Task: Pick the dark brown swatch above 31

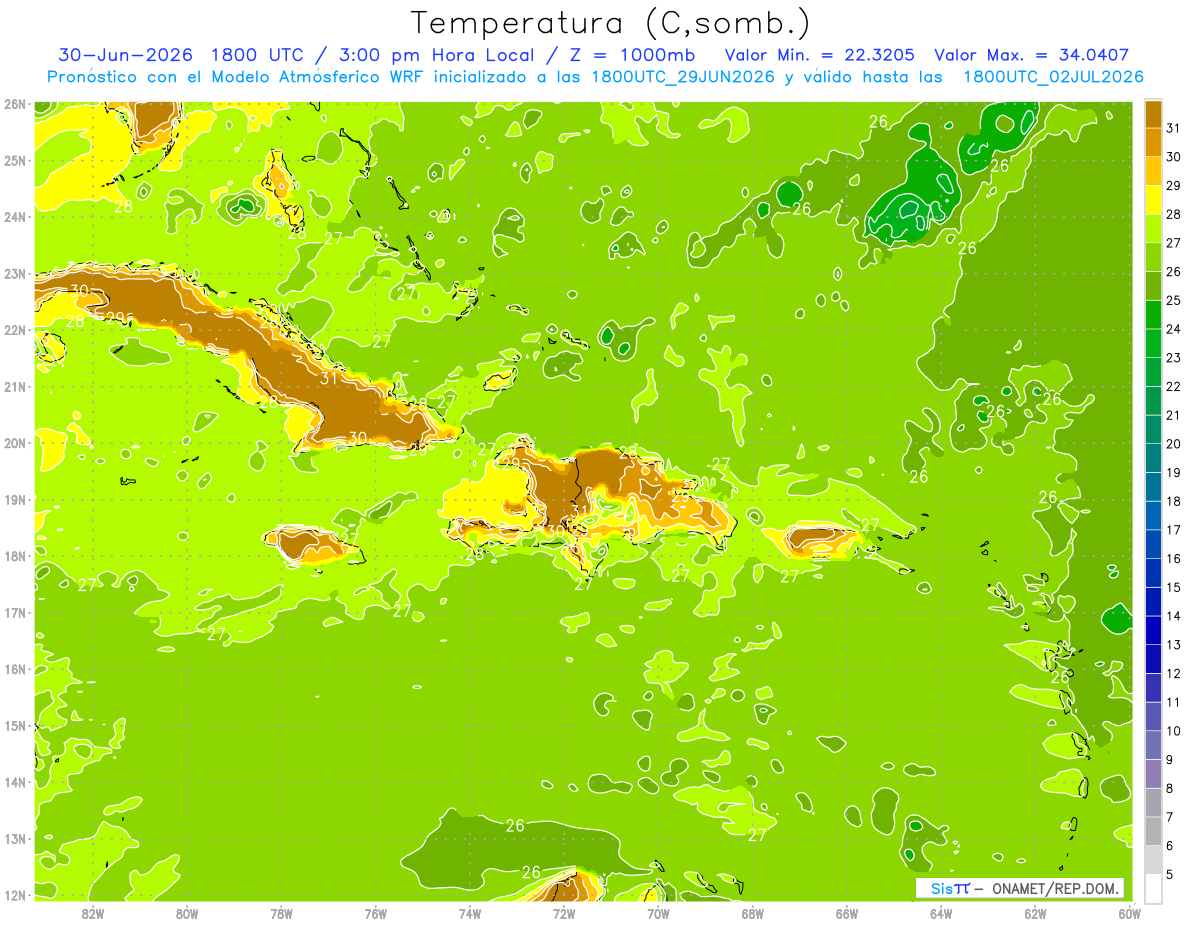Action: point(1153,114)
